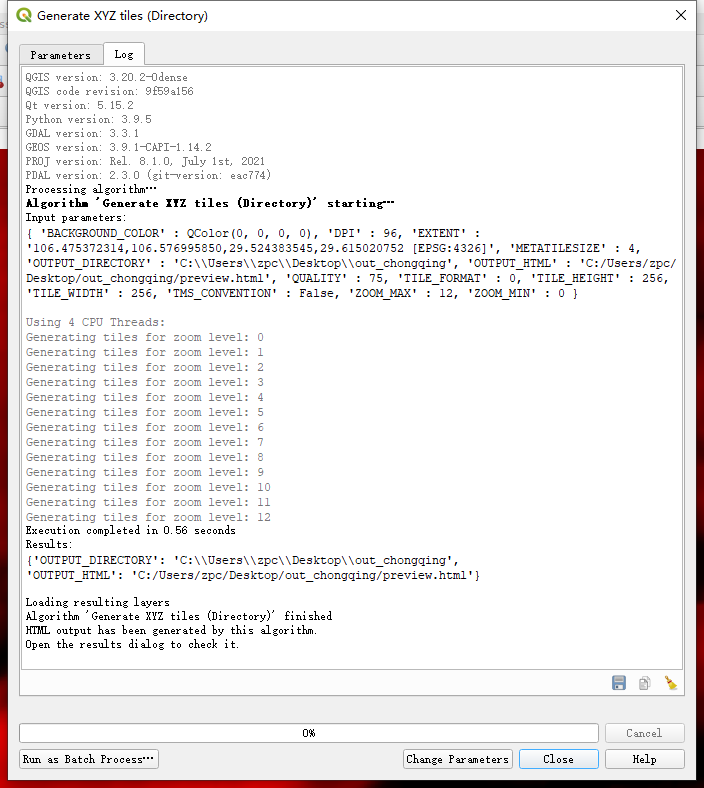
Task: Save the log to file icon
Action: pos(619,683)
